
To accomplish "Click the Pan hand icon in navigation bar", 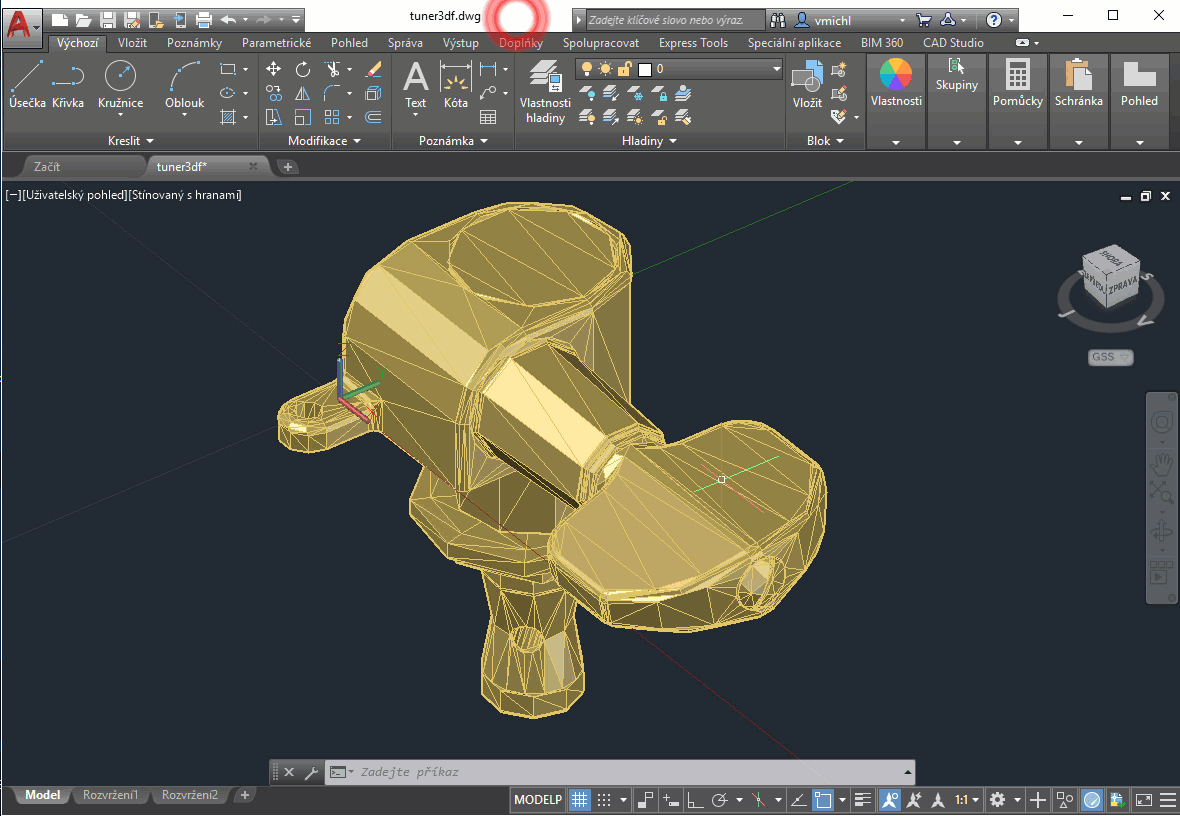I will (1161, 463).
